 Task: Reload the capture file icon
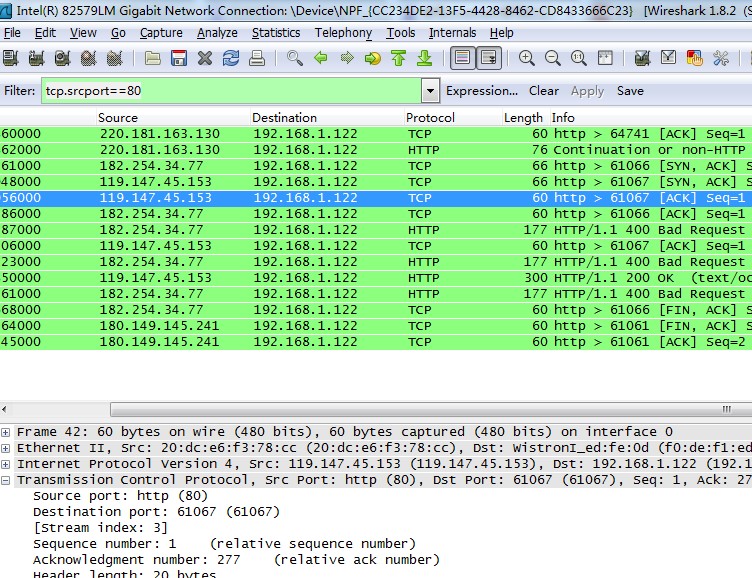[231, 59]
